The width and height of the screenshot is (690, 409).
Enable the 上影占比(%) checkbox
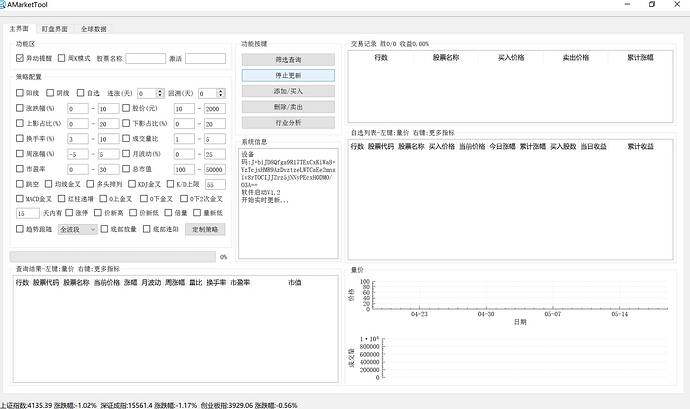(19, 123)
